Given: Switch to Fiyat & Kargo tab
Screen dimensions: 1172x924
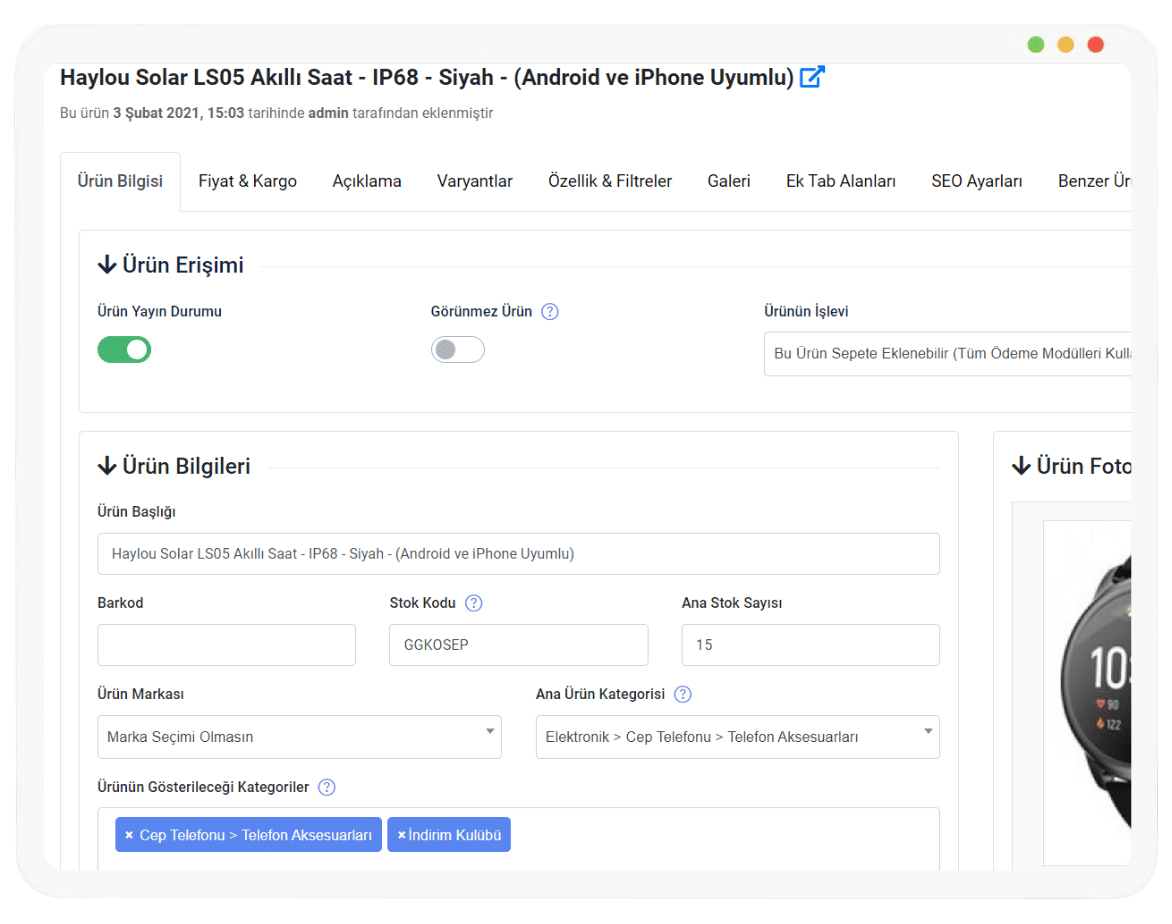Looking at the screenshot, I should coord(247,181).
